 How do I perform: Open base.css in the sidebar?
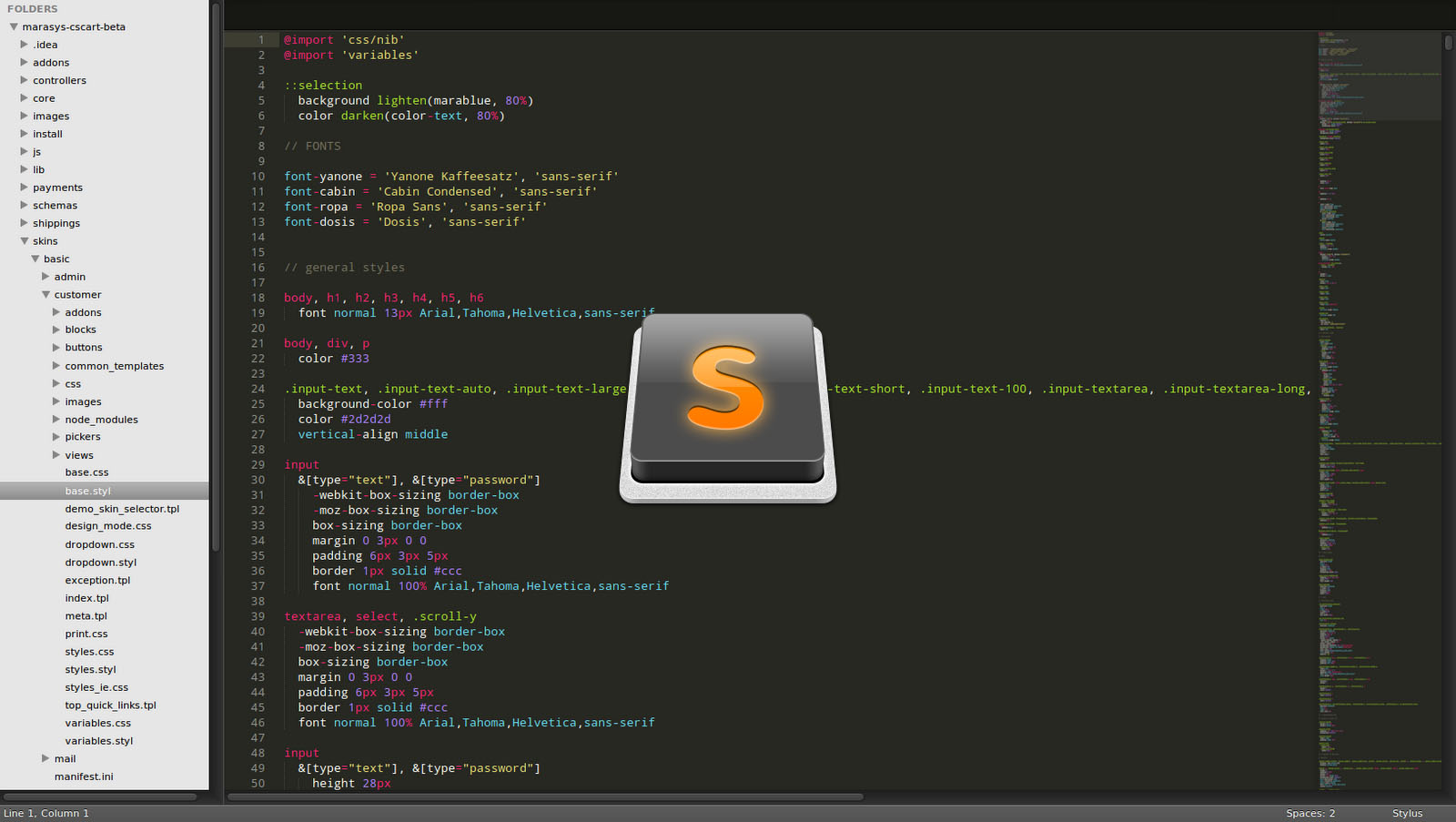[x=86, y=472]
